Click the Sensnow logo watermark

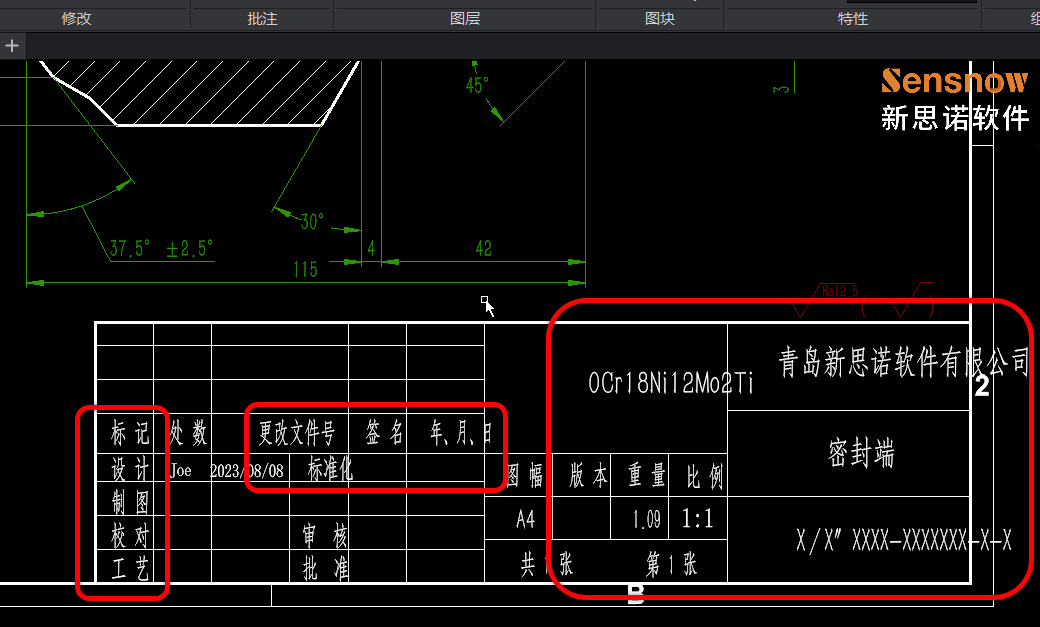(x=954, y=81)
